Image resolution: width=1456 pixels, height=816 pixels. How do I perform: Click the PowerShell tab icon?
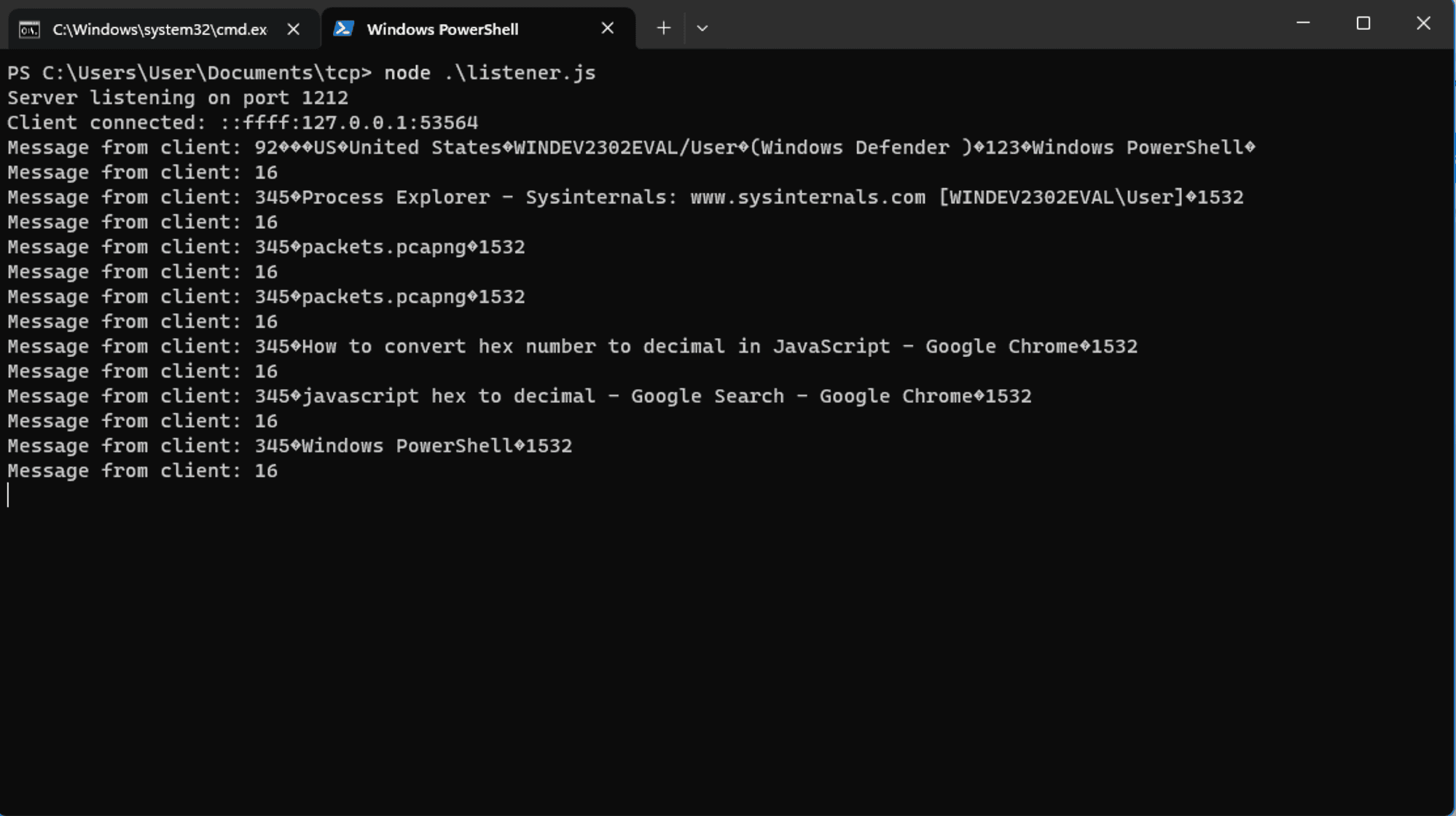(x=343, y=28)
